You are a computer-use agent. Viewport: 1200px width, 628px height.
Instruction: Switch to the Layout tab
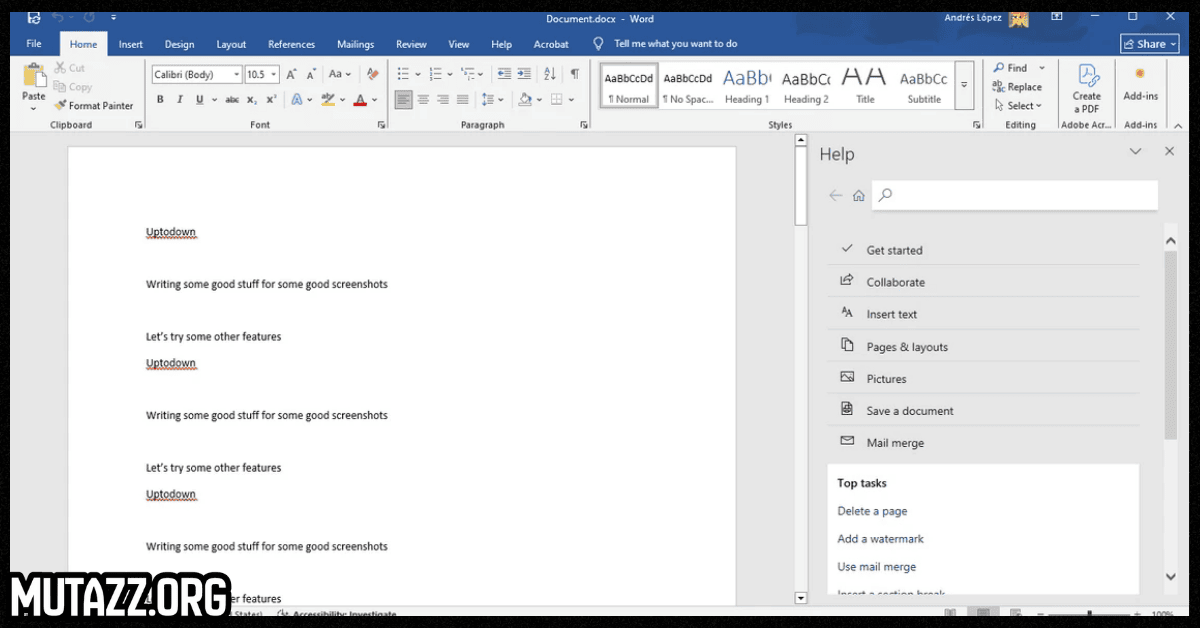click(231, 44)
